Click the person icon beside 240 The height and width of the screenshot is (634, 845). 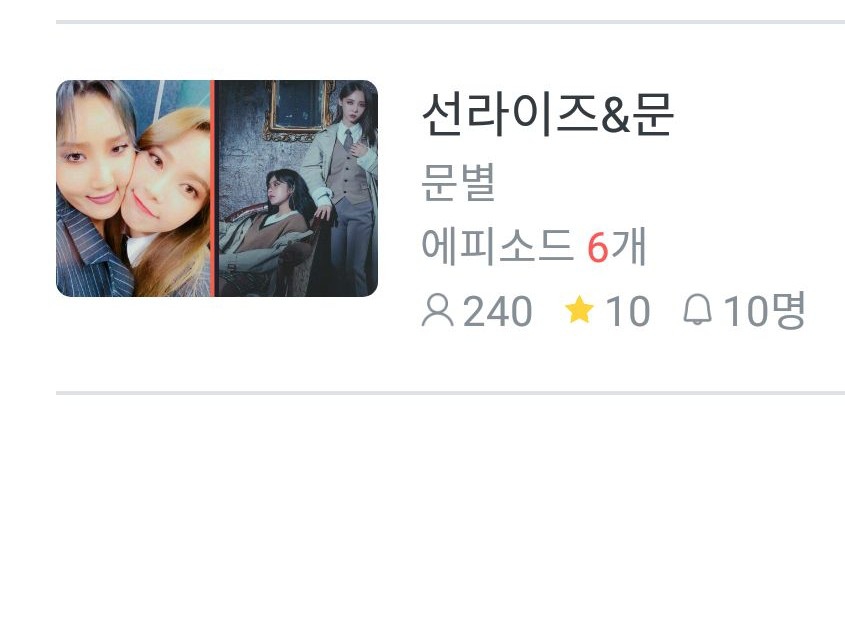437,311
